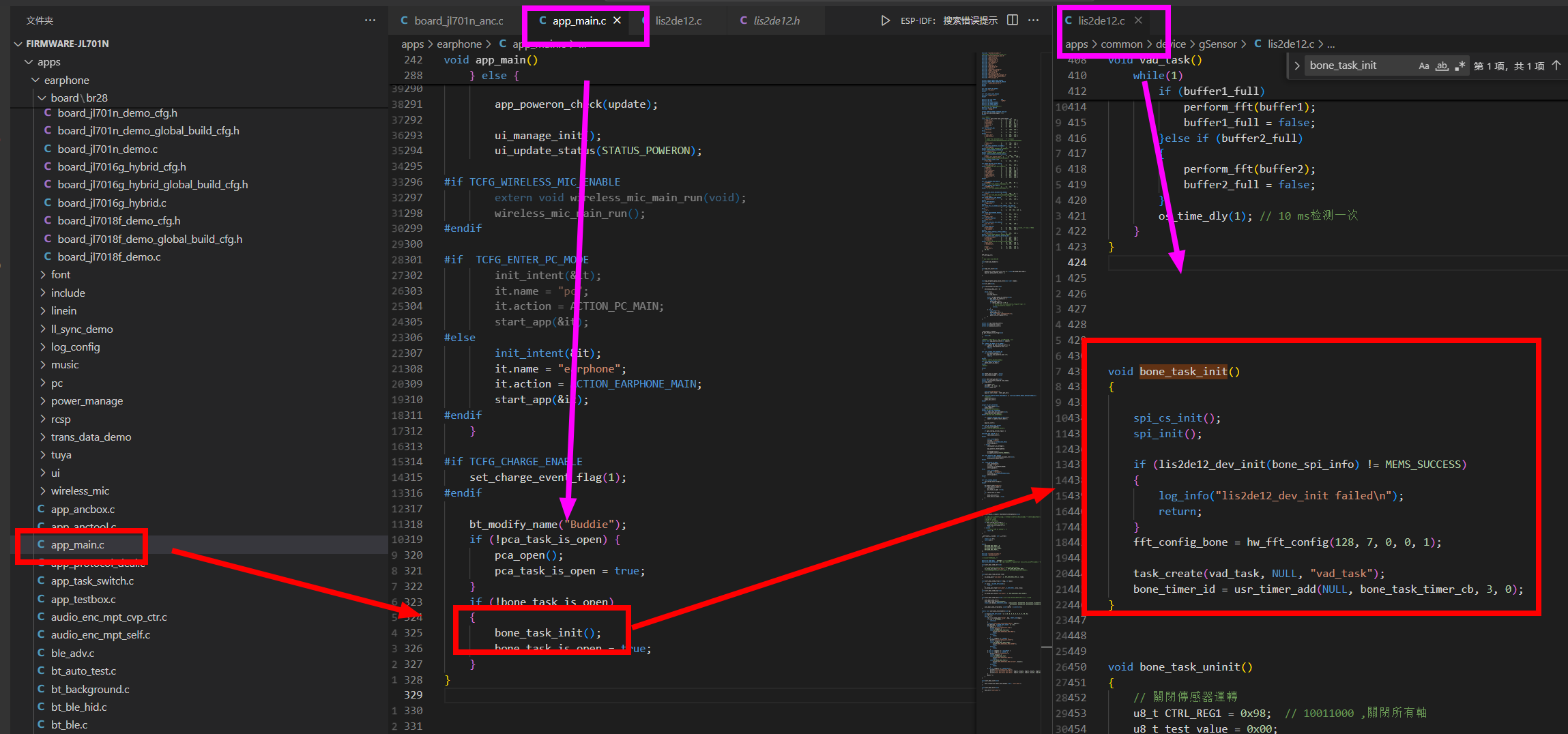Image resolution: width=1568 pixels, height=734 pixels.
Task: Expand replace mode in find widget
Action: [1296, 65]
